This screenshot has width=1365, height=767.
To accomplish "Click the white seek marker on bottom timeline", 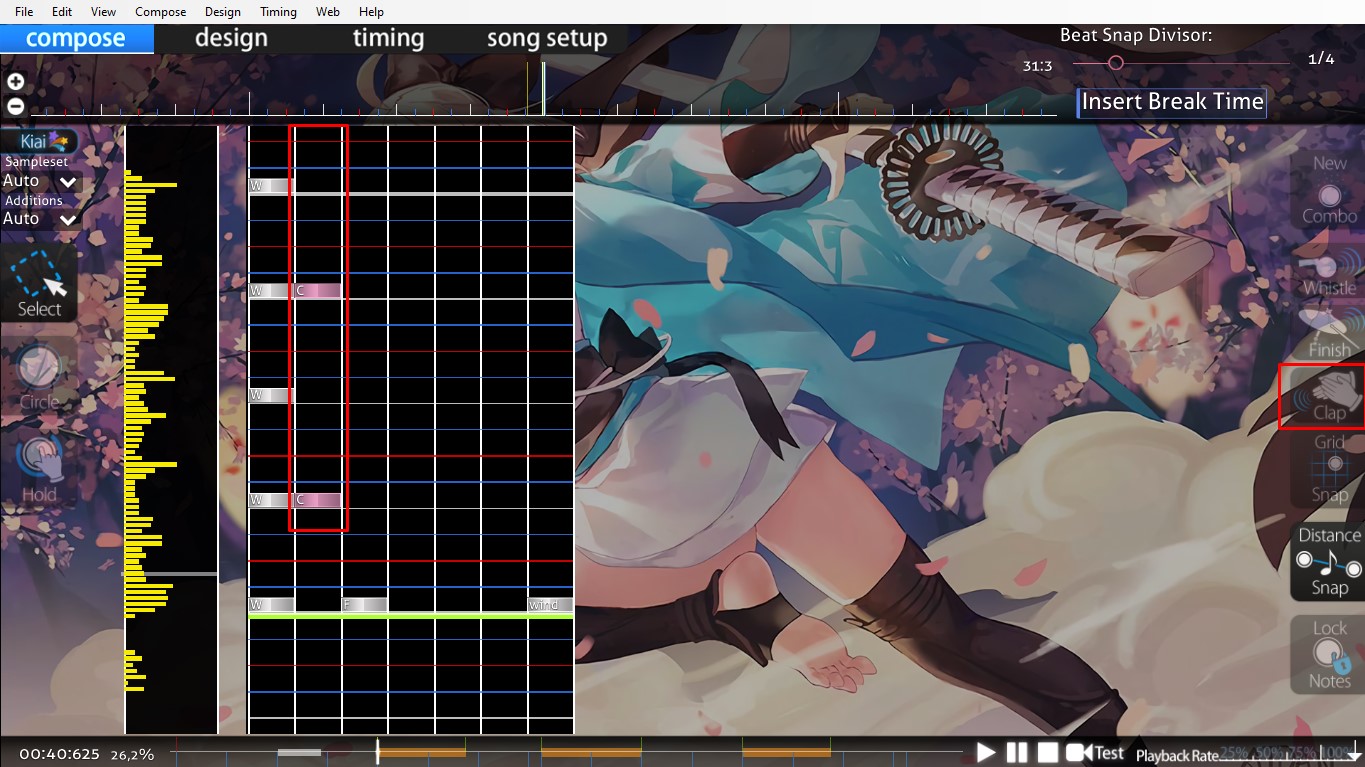I will [377, 752].
